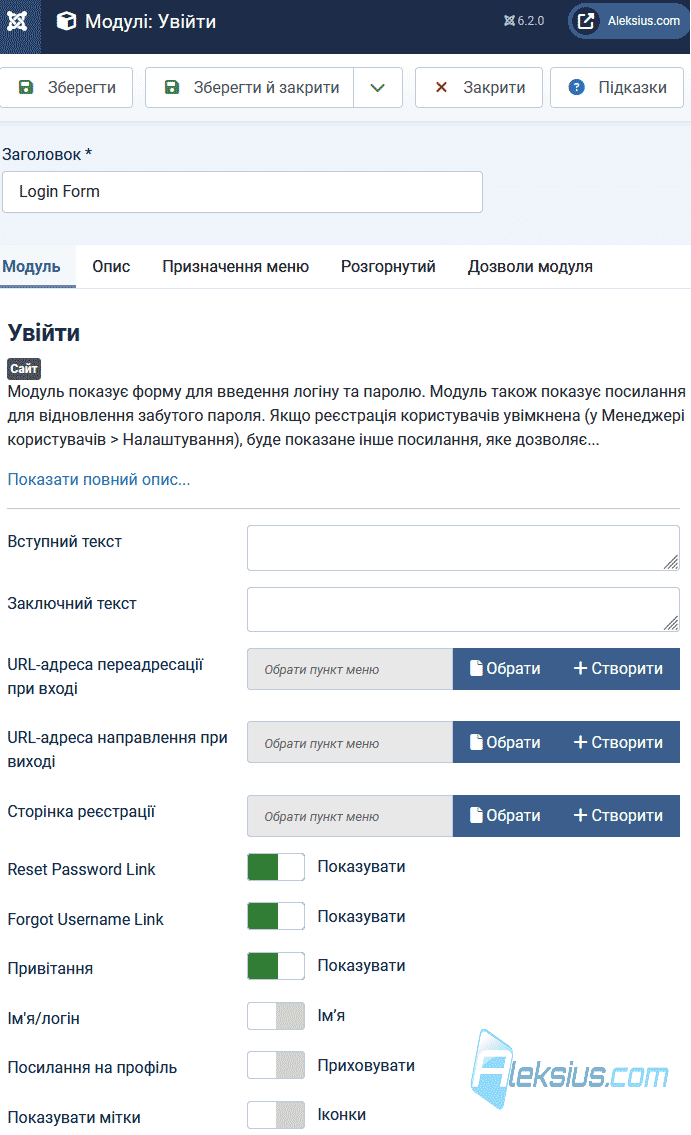Open the Призначення меню tab
Screen dimensions: 691x1135
tap(235, 266)
